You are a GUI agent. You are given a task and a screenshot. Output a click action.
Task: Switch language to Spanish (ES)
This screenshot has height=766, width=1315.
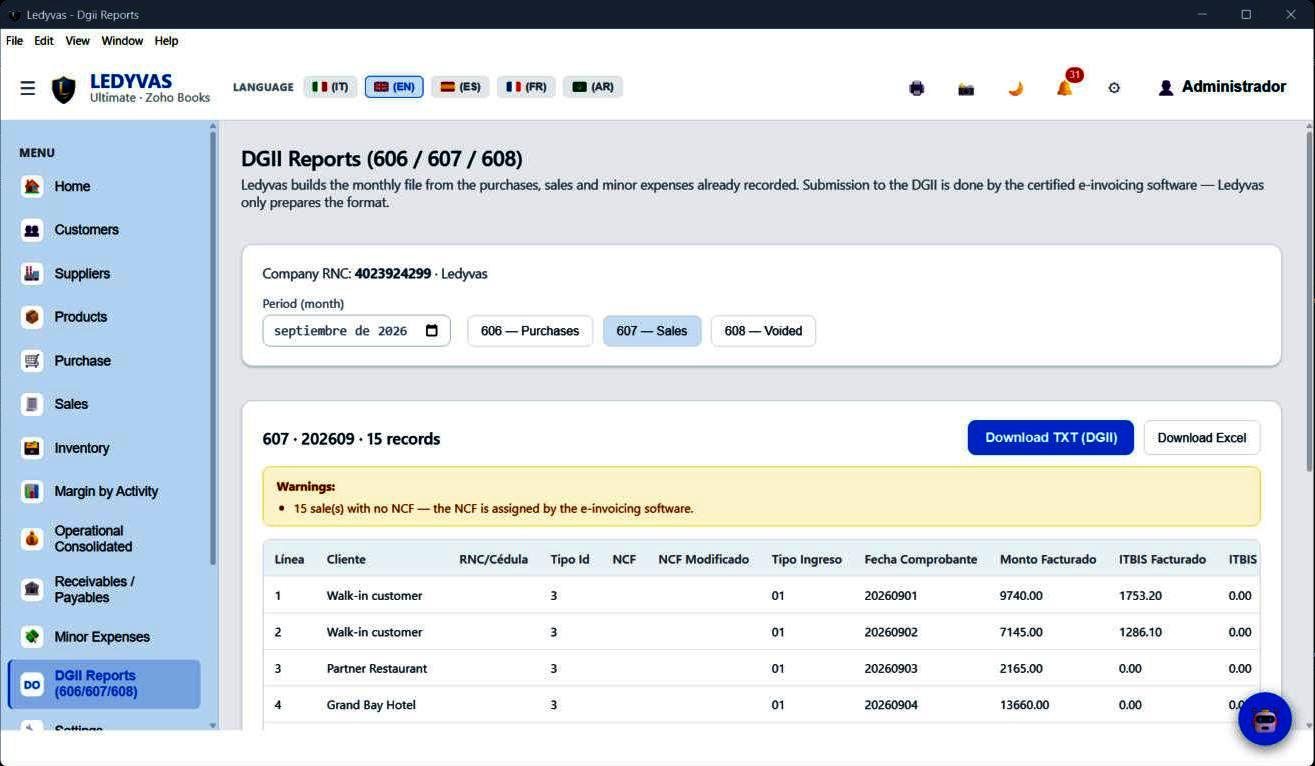460,87
